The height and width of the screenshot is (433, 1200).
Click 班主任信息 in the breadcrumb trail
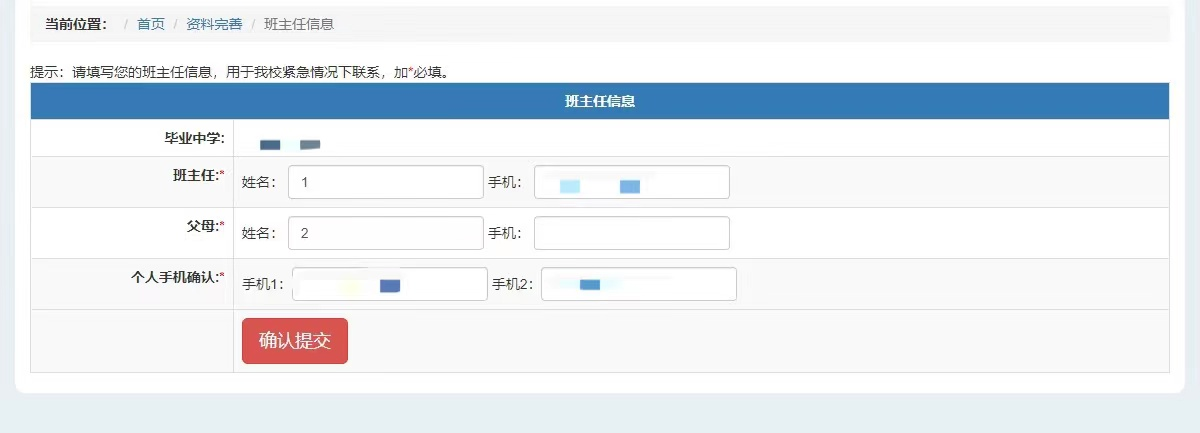point(299,24)
